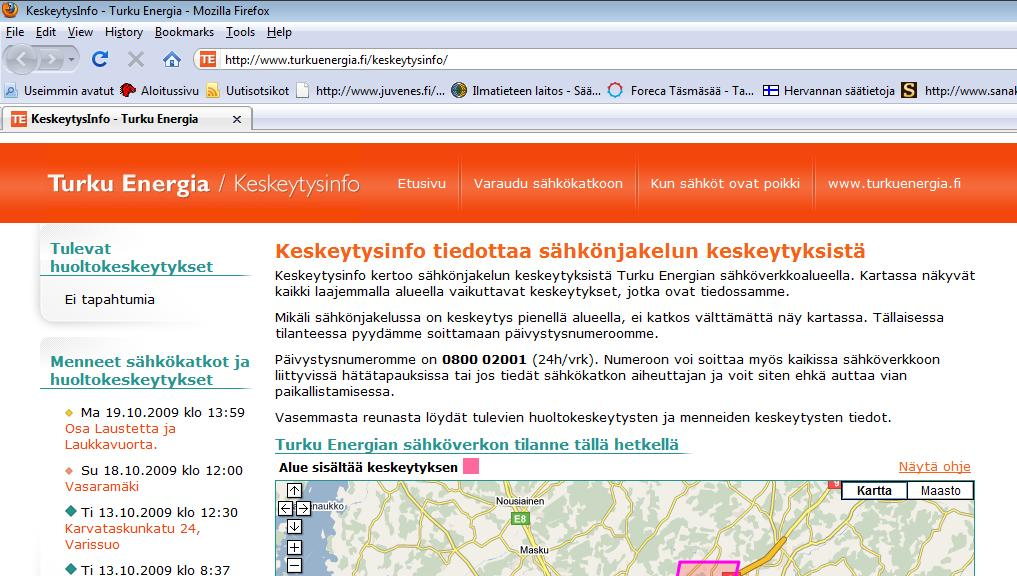This screenshot has width=1017, height=576.
Task: Open the Tools menu
Action: [x=240, y=32]
